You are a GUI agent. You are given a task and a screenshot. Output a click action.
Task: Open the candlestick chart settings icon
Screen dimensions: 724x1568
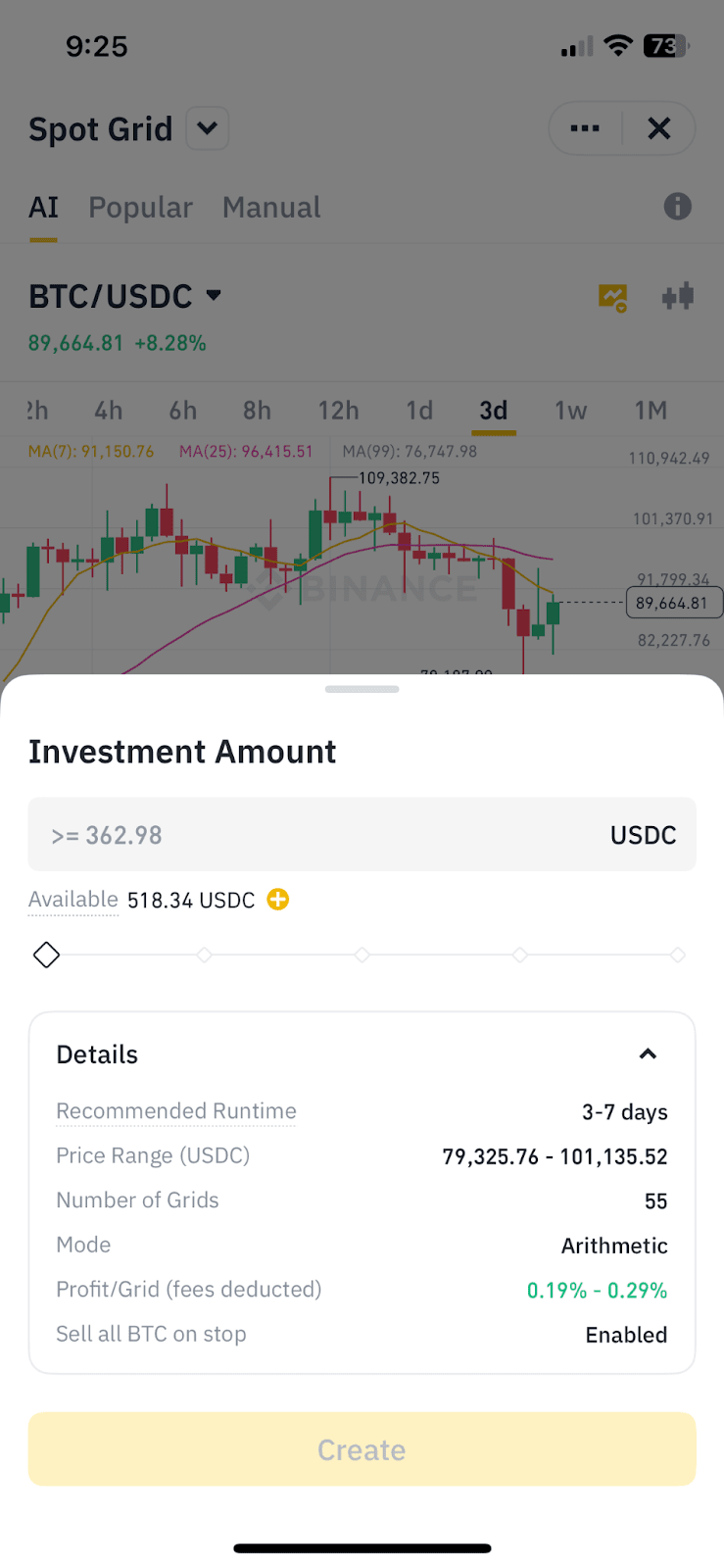(x=678, y=296)
